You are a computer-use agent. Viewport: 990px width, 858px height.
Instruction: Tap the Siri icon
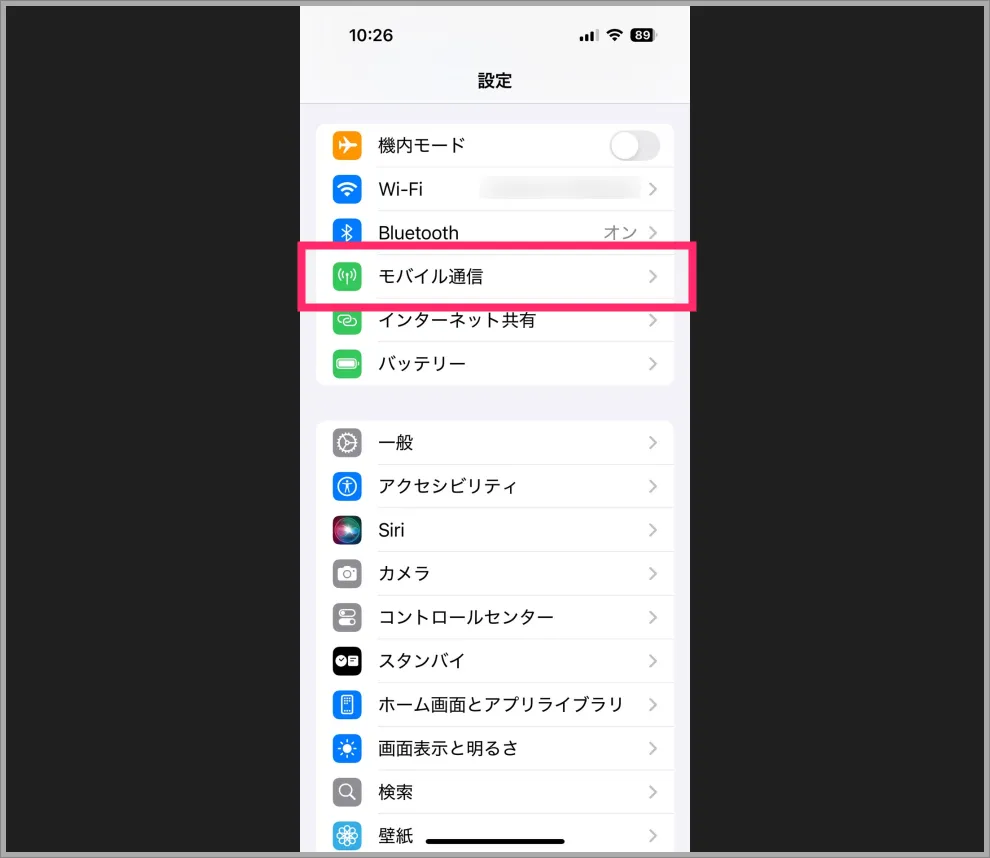pos(347,530)
